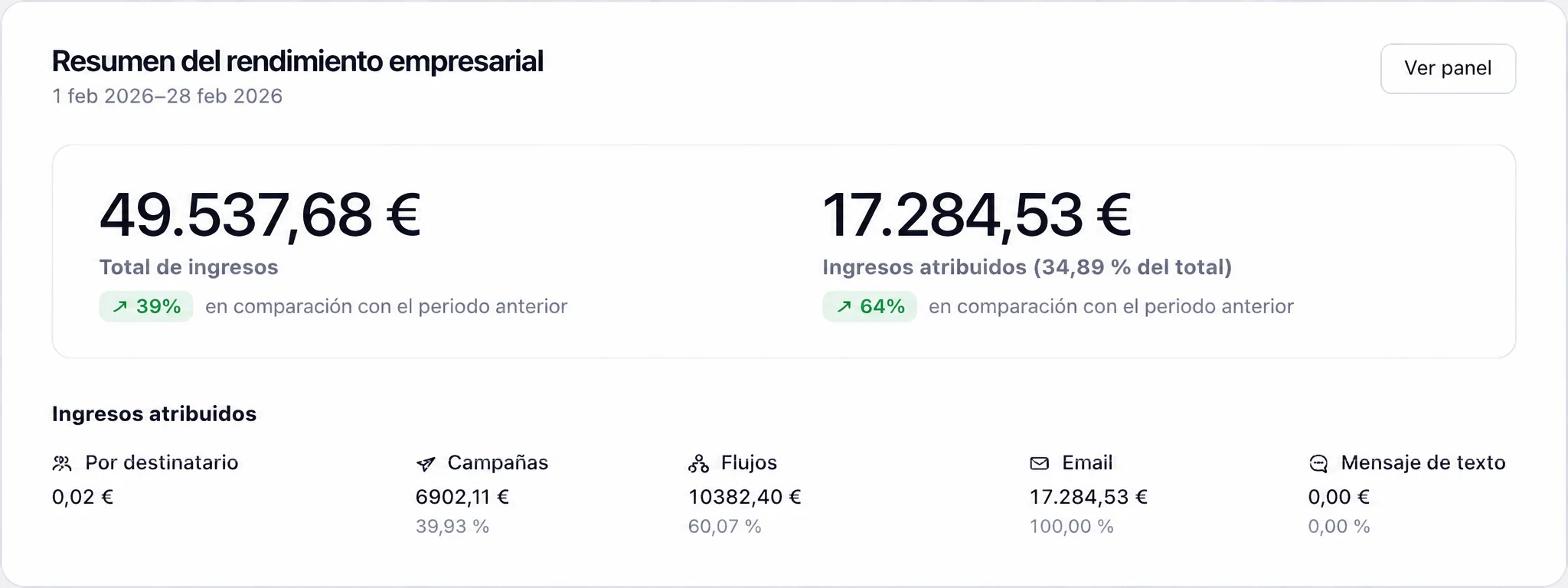The height and width of the screenshot is (588, 1568).
Task: Click the Resumen del rendimiento empresarial heading
Action: pyautogui.click(x=298, y=61)
